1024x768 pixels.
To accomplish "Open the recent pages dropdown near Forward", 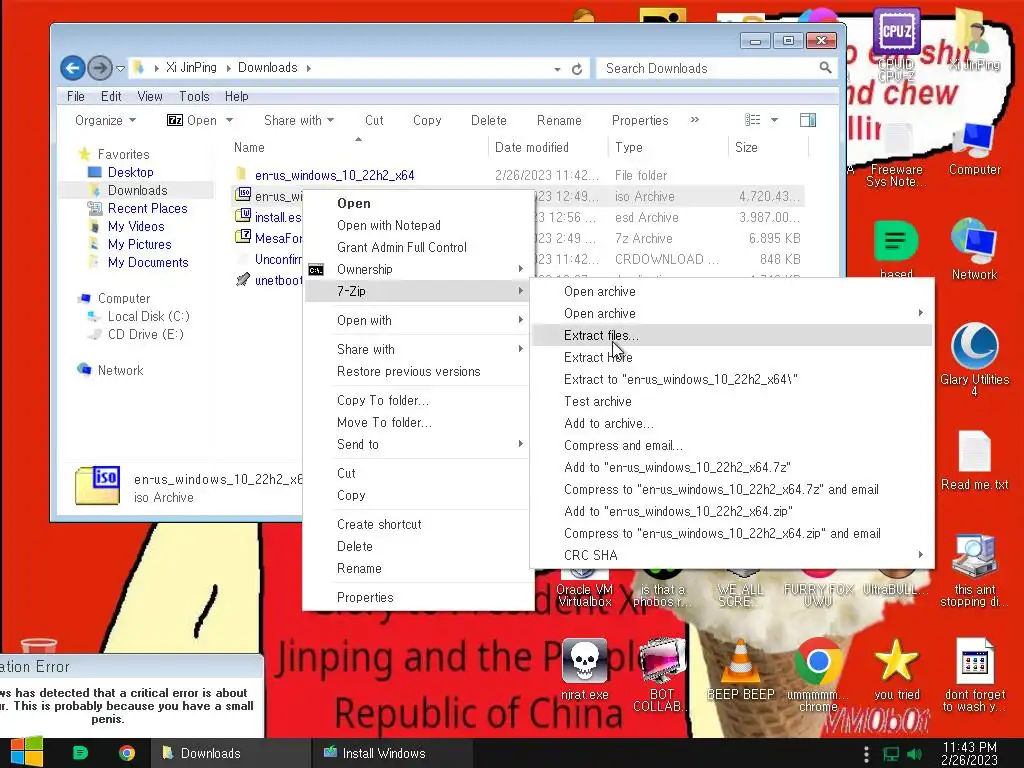I will 120,68.
